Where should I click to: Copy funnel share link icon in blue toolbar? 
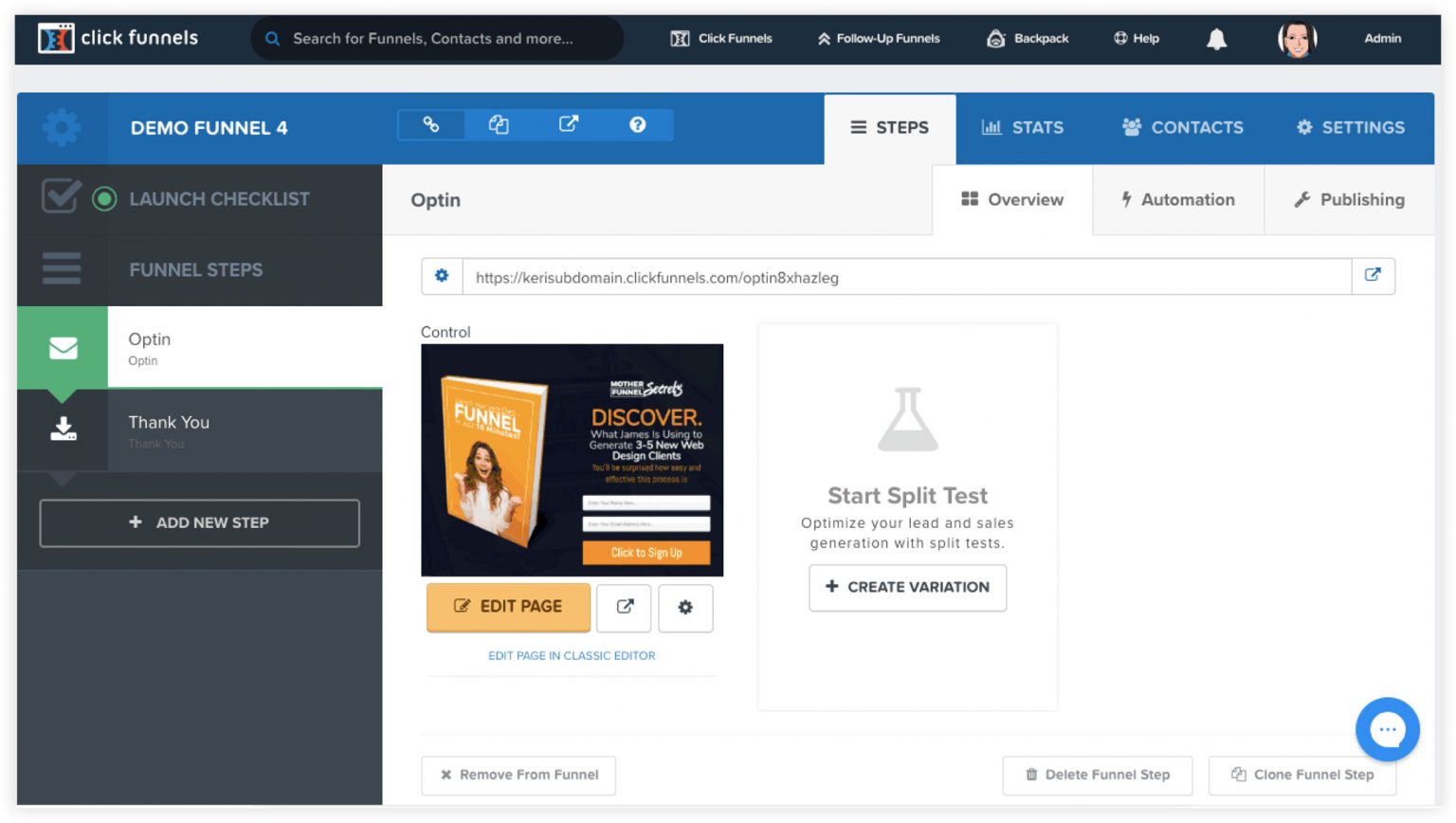[x=431, y=124]
